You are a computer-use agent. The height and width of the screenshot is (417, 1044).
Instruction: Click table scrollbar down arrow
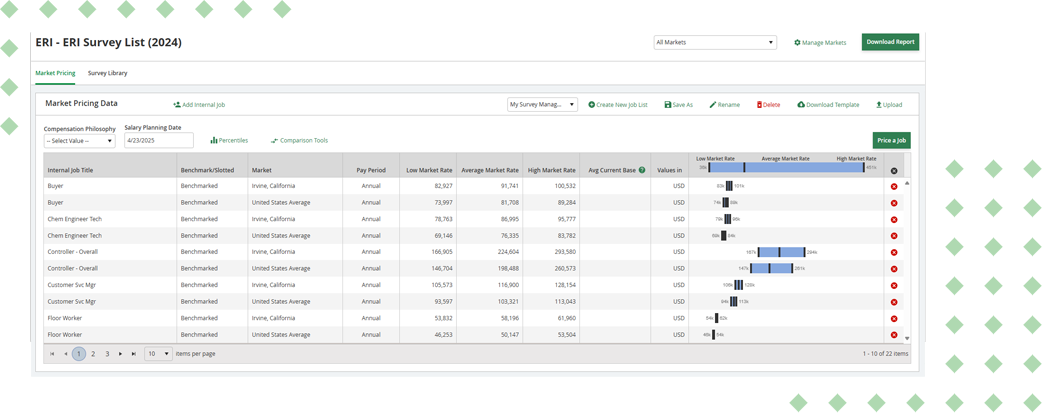click(907, 338)
